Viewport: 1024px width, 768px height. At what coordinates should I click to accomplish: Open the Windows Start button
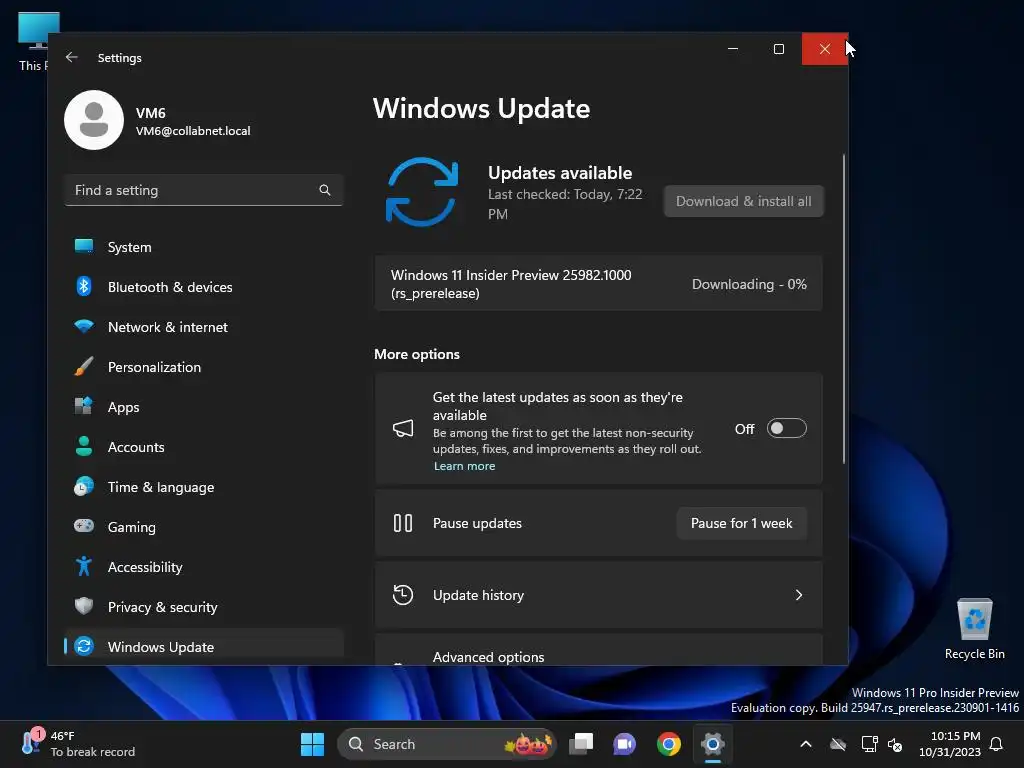(x=312, y=744)
